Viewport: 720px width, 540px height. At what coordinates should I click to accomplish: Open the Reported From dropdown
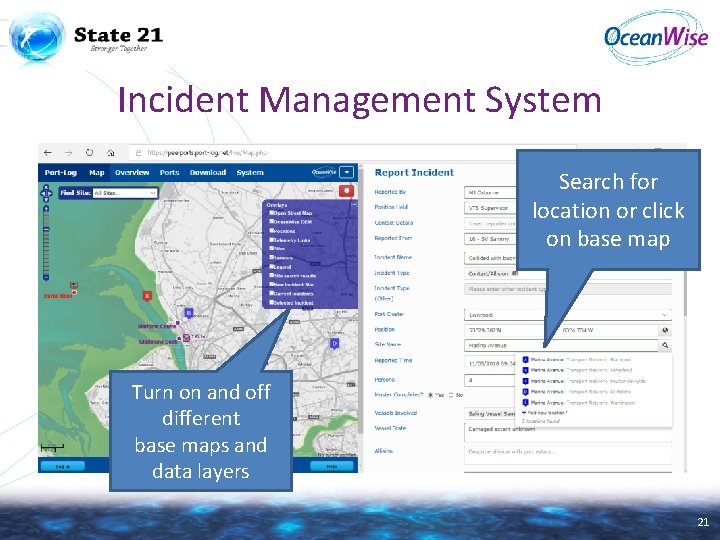(x=490, y=239)
